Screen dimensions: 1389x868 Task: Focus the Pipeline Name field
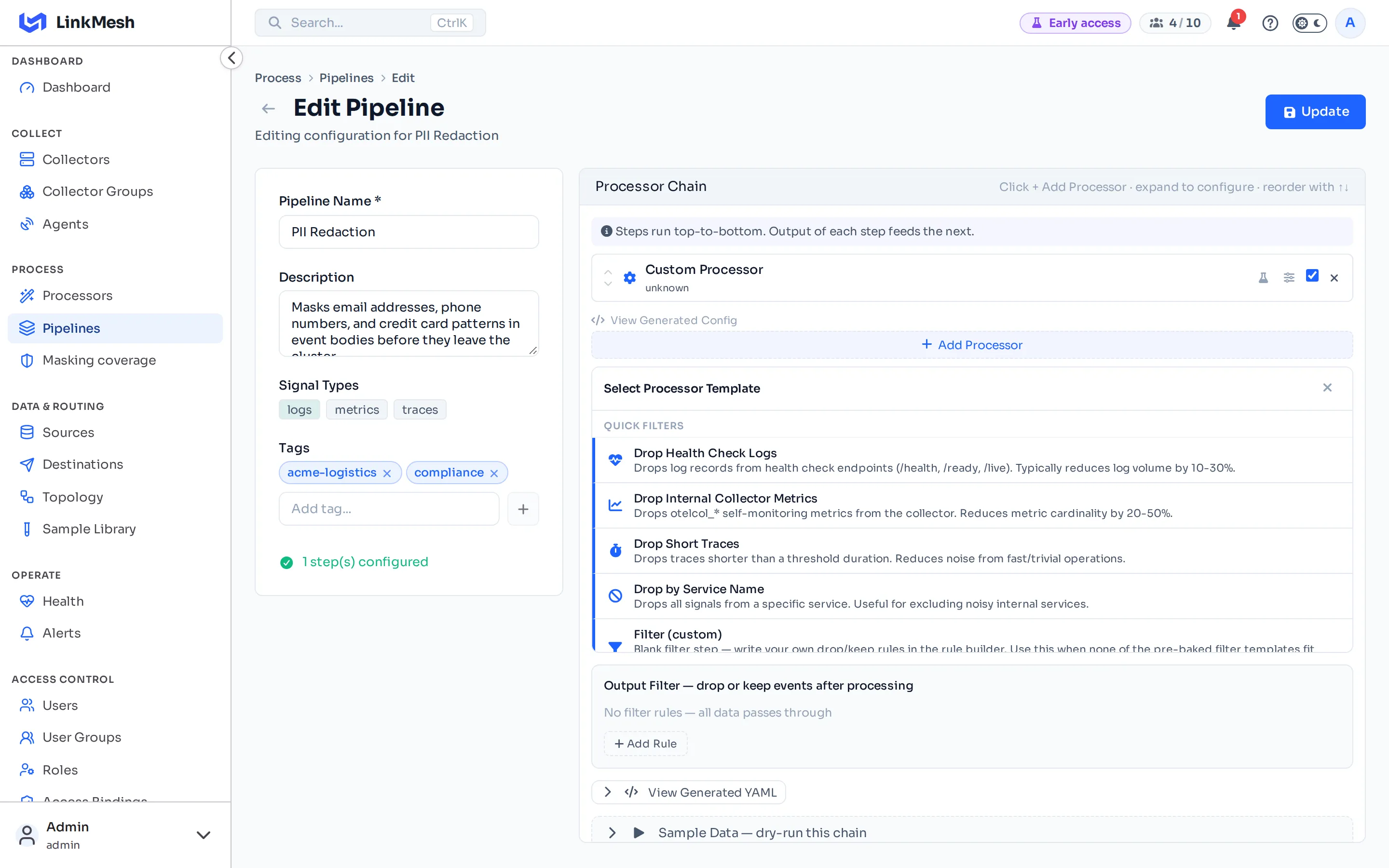[x=409, y=232]
